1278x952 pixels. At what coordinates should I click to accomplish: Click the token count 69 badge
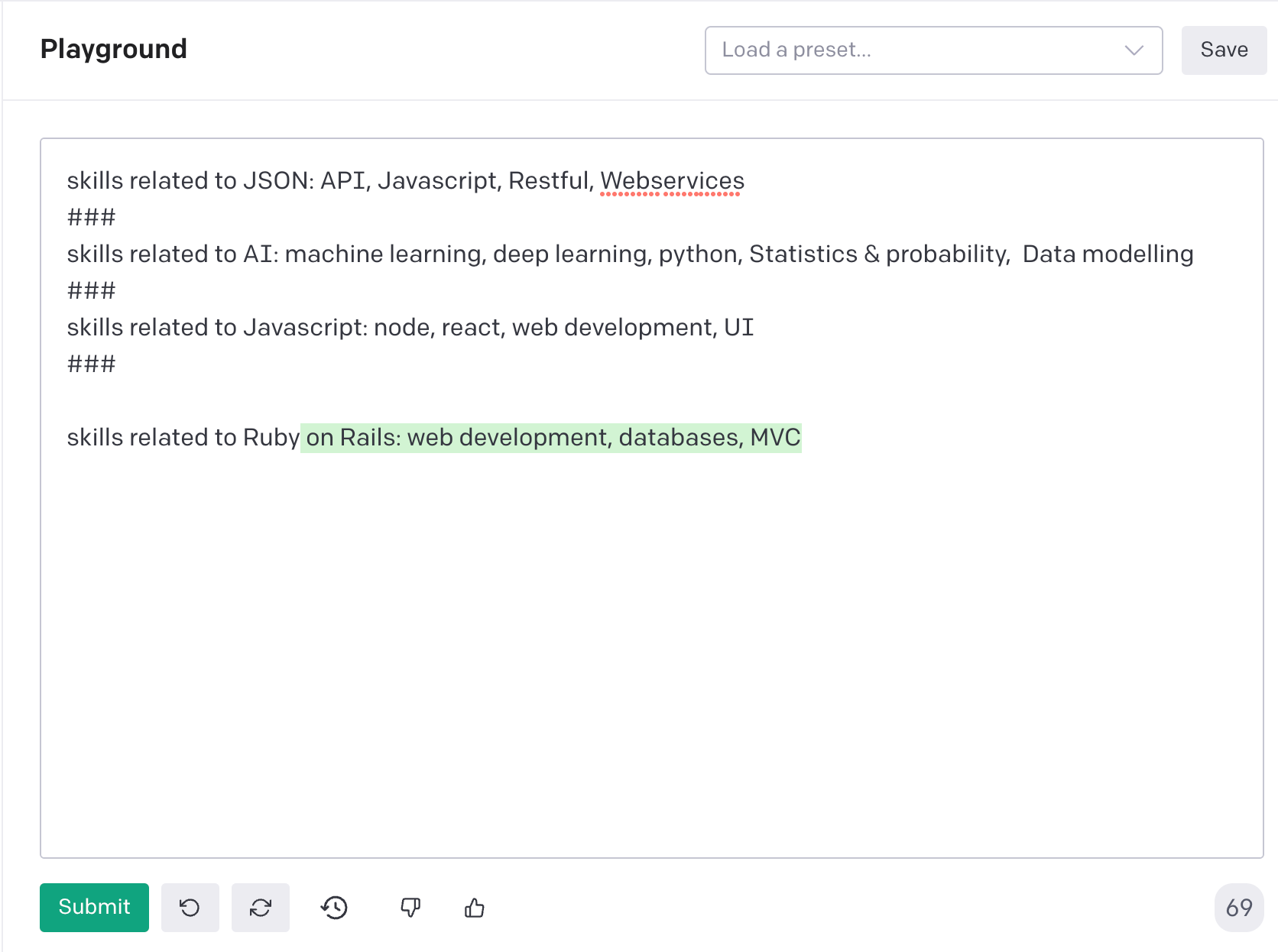(1239, 908)
